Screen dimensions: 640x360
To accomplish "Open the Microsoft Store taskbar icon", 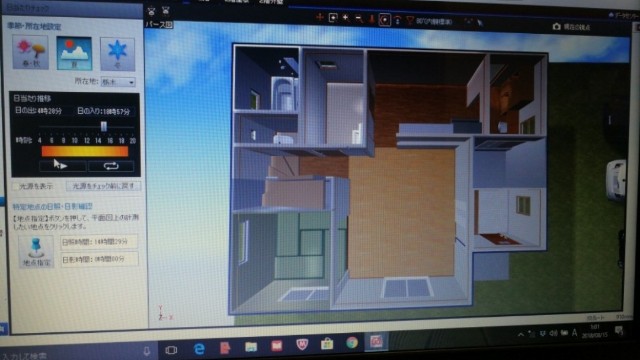I will point(327,344).
